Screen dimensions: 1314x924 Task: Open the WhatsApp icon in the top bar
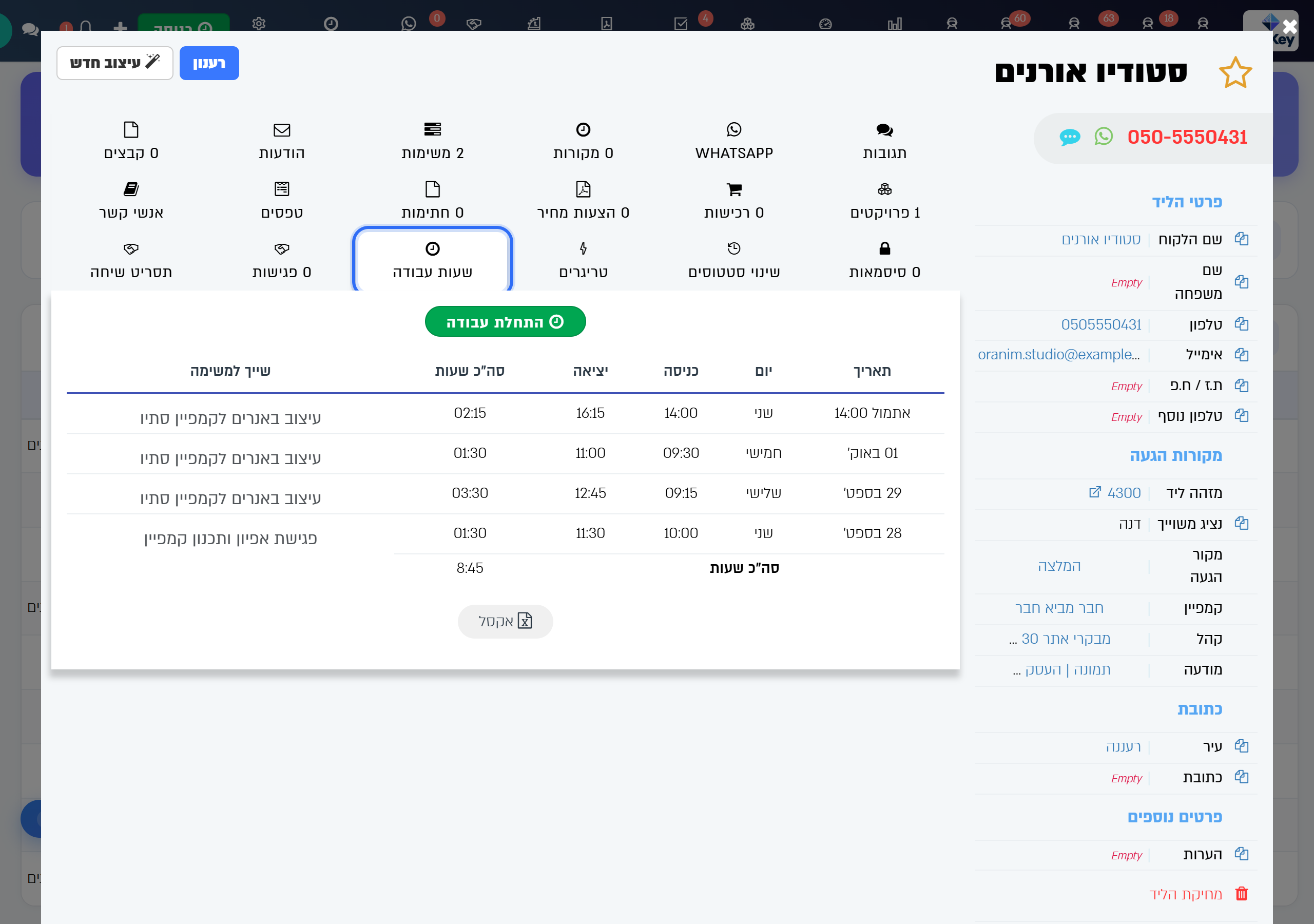click(x=408, y=24)
